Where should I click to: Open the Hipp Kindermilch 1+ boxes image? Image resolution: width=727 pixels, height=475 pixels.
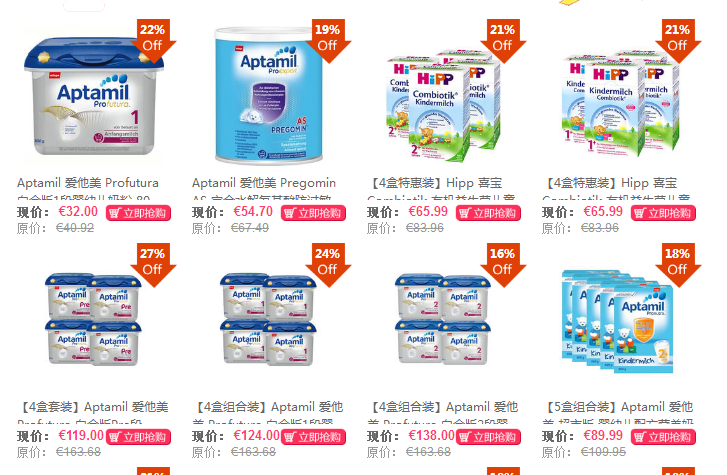pyautogui.click(x=620, y=104)
